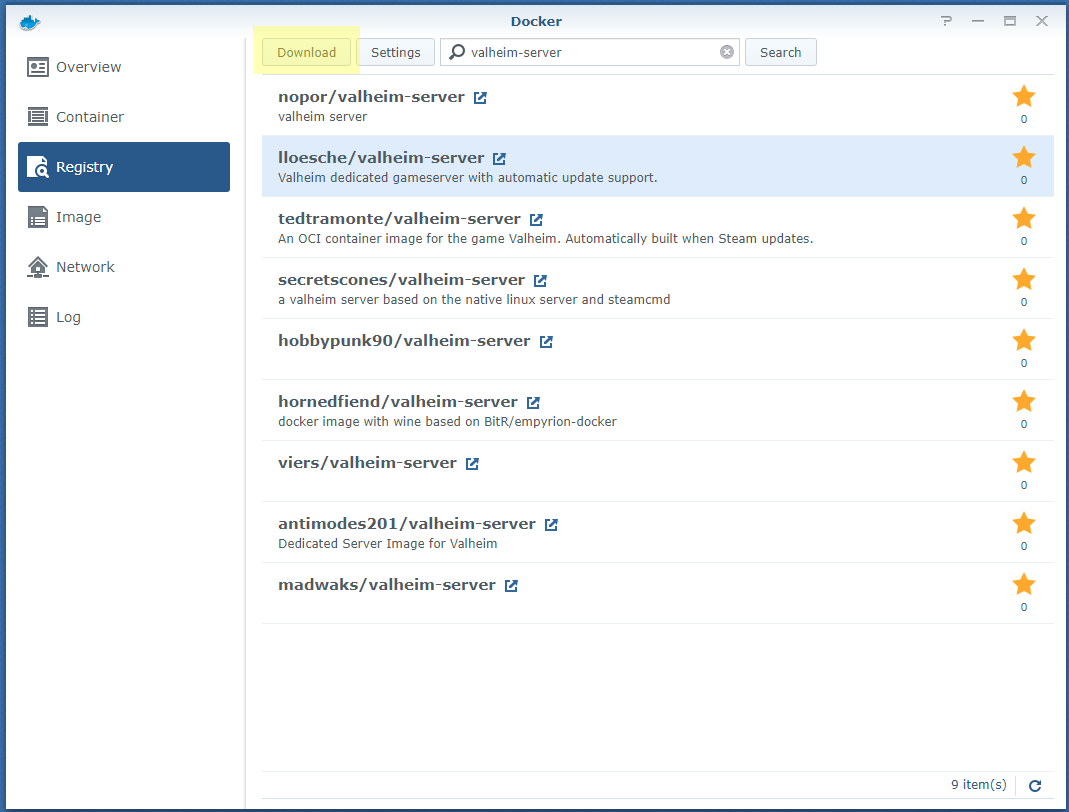Image resolution: width=1069 pixels, height=812 pixels.
Task: Select the secretscones/valheim-server result
Action: 658,288
